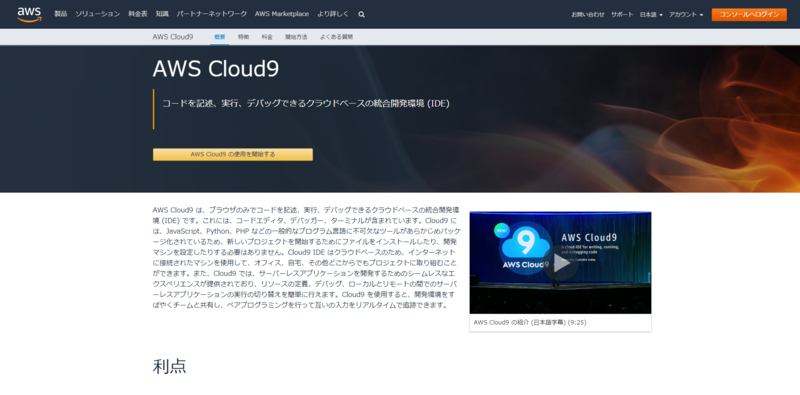This screenshot has height=395, width=800.
Task: Open the より詳しく menu
Action: click(x=333, y=14)
